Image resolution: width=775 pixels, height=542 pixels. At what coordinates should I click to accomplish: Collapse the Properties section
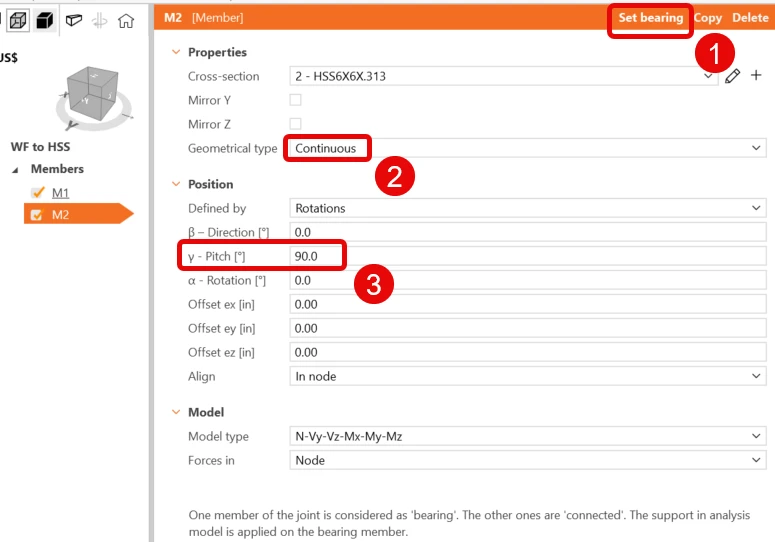(176, 52)
